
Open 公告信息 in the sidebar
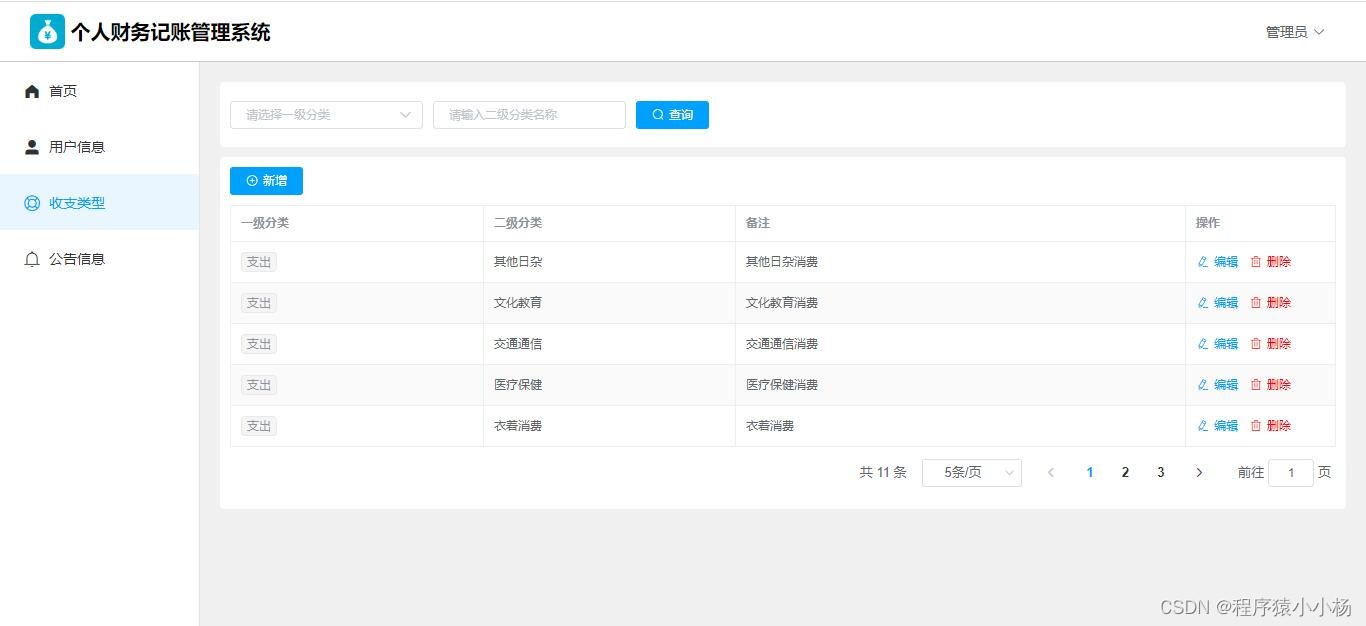click(x=100, y=259)
